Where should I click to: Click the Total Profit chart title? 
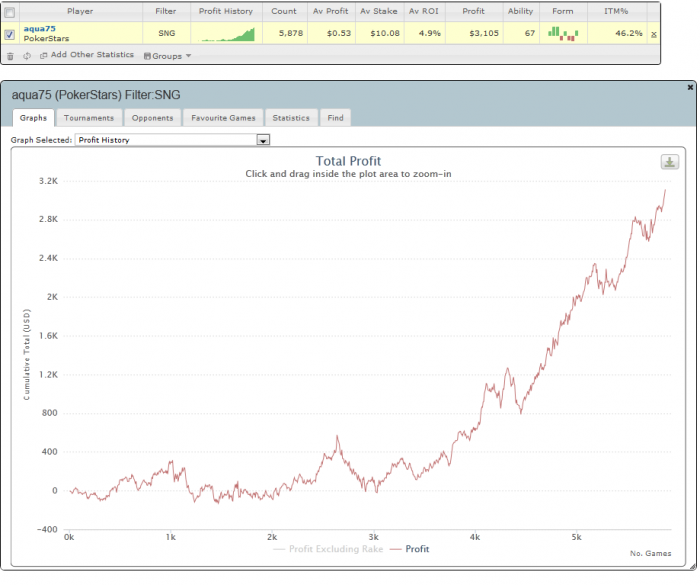tap(348, 161)
